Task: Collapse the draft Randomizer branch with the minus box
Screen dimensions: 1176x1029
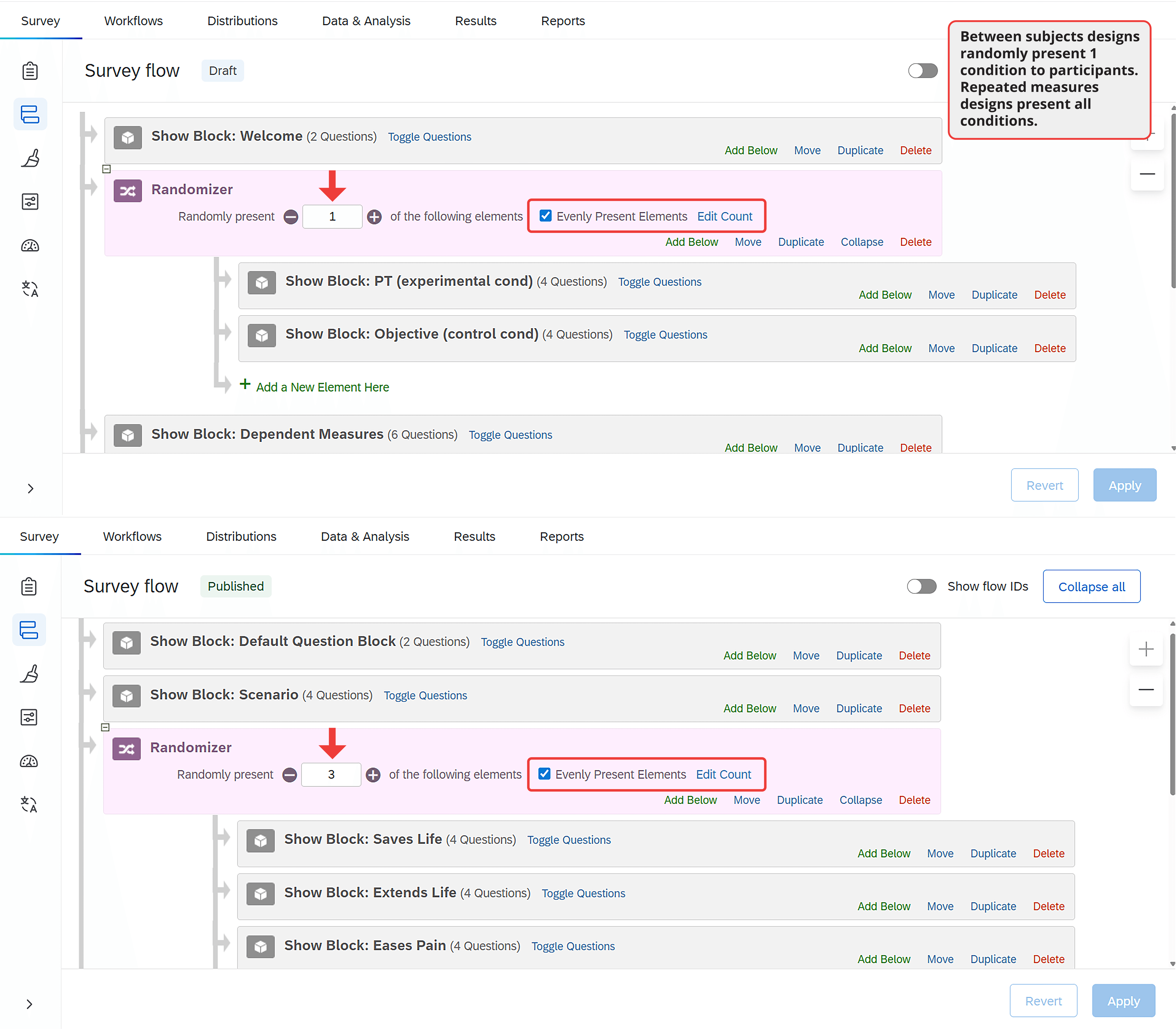Action: click(x=106, y=169)
